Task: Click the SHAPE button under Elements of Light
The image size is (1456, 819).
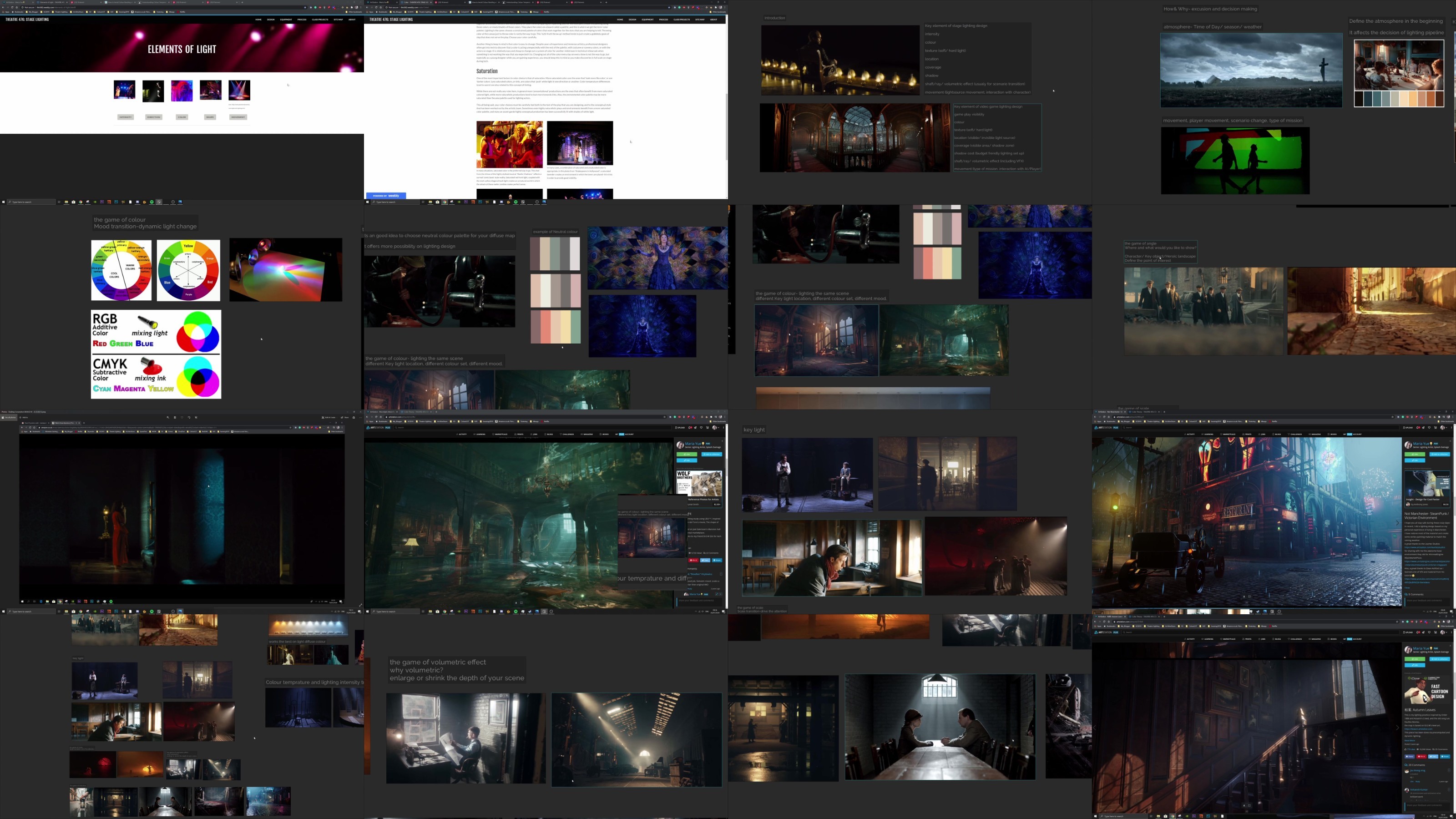Action: 210,117
